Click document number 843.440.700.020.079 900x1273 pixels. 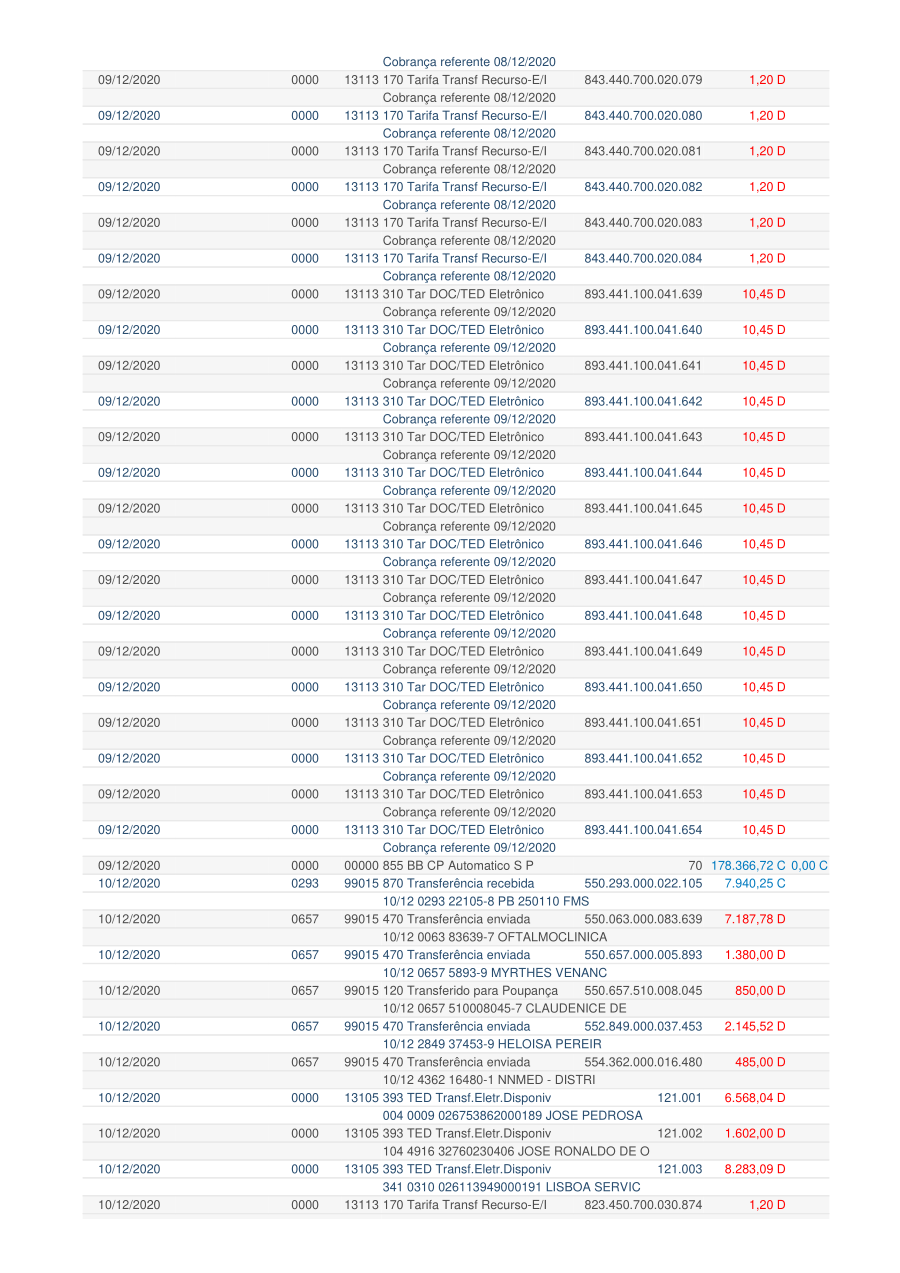pos(643,80)
